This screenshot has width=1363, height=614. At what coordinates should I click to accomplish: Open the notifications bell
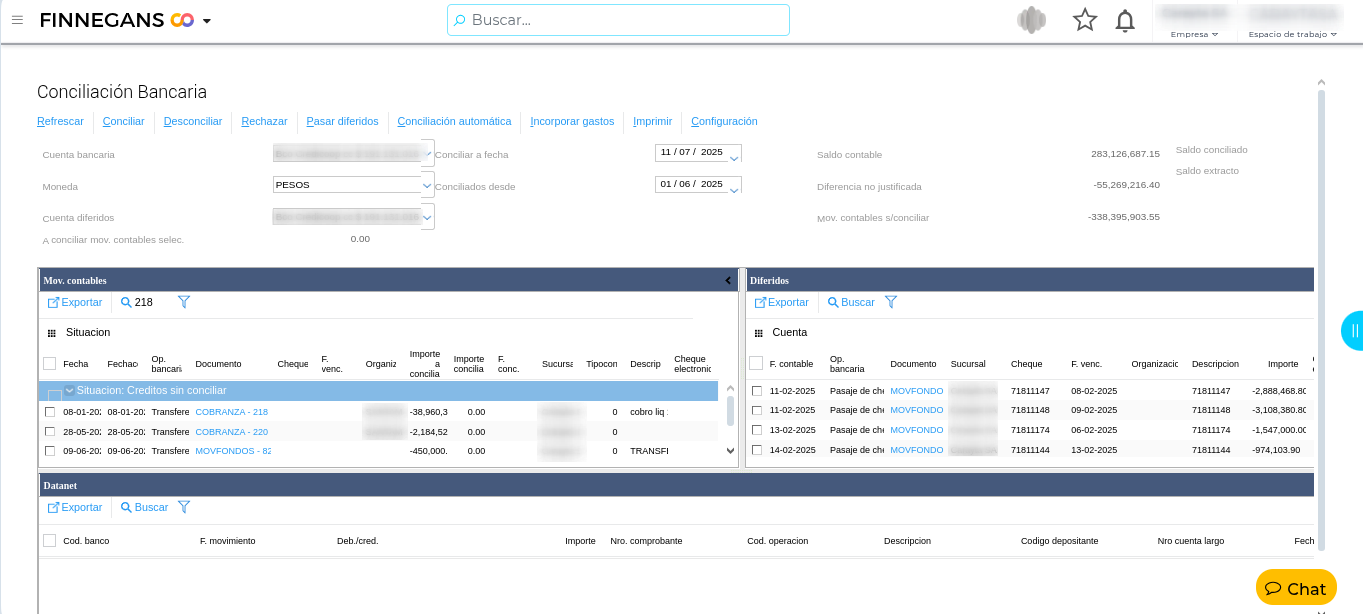[1125, 20]
